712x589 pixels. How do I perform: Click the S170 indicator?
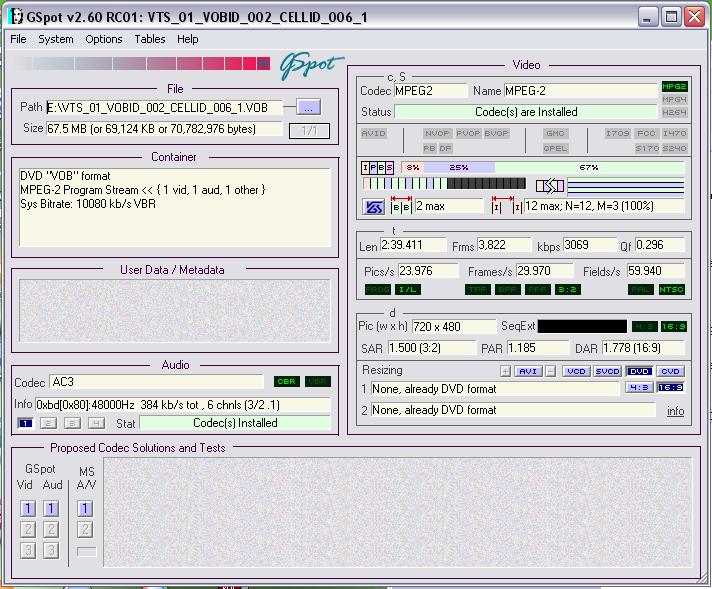pos(647,148)
